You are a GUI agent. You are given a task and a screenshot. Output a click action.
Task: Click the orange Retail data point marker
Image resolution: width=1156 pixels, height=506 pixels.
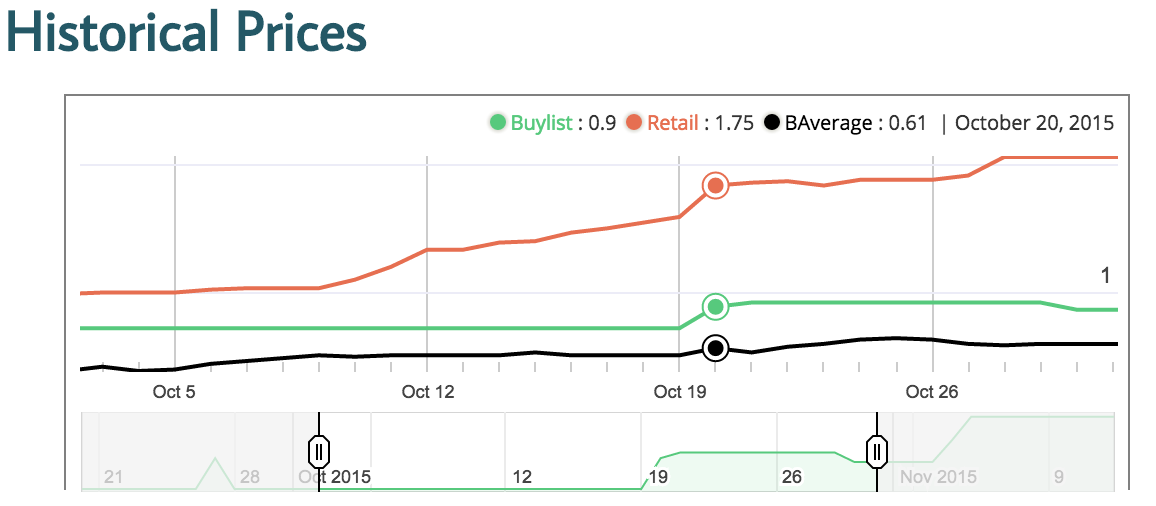[x=715, y=185]
